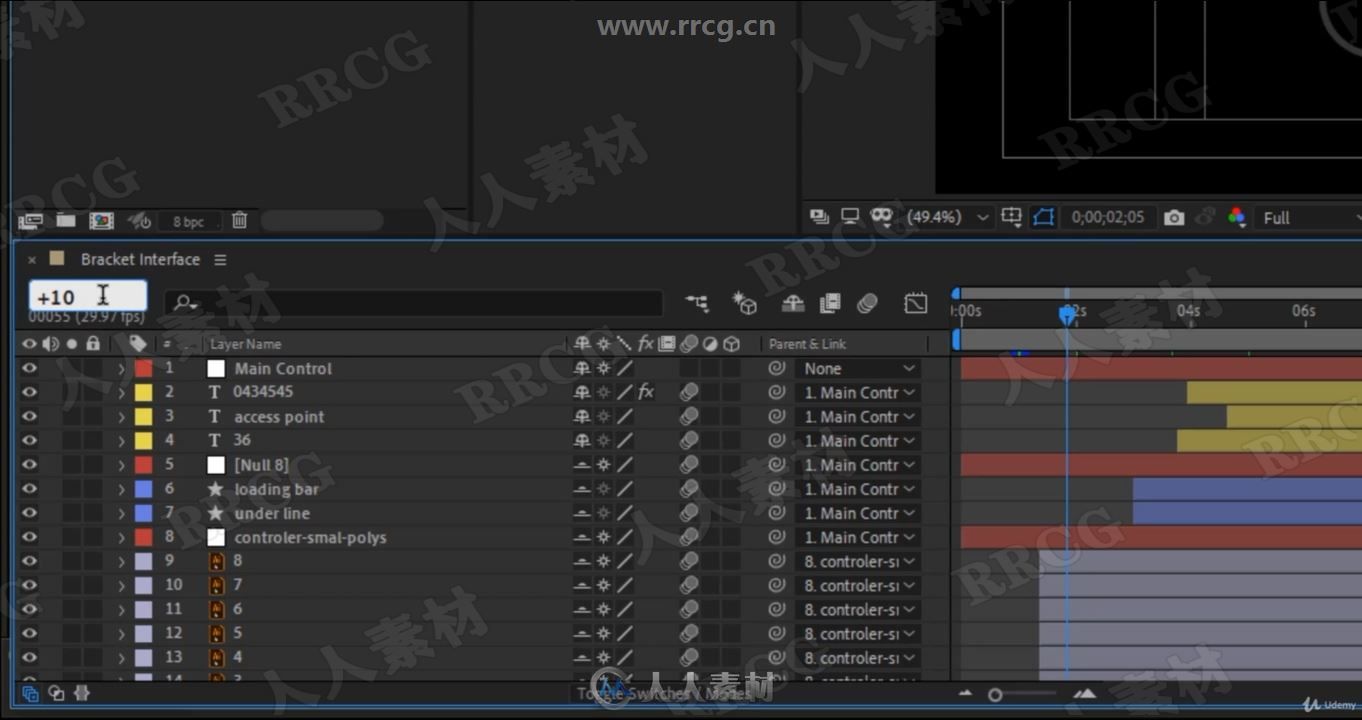Click the timeline zoom slider knob
1362x720 pixels.
coord(995,695)
